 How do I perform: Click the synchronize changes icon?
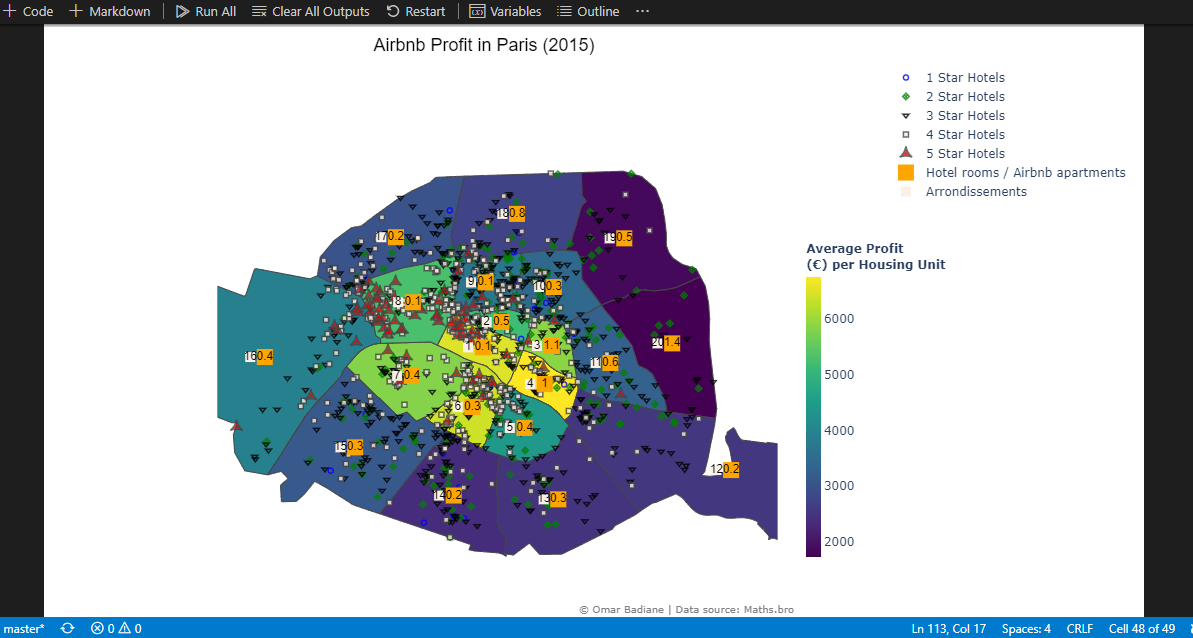click(x=68, y=628)
